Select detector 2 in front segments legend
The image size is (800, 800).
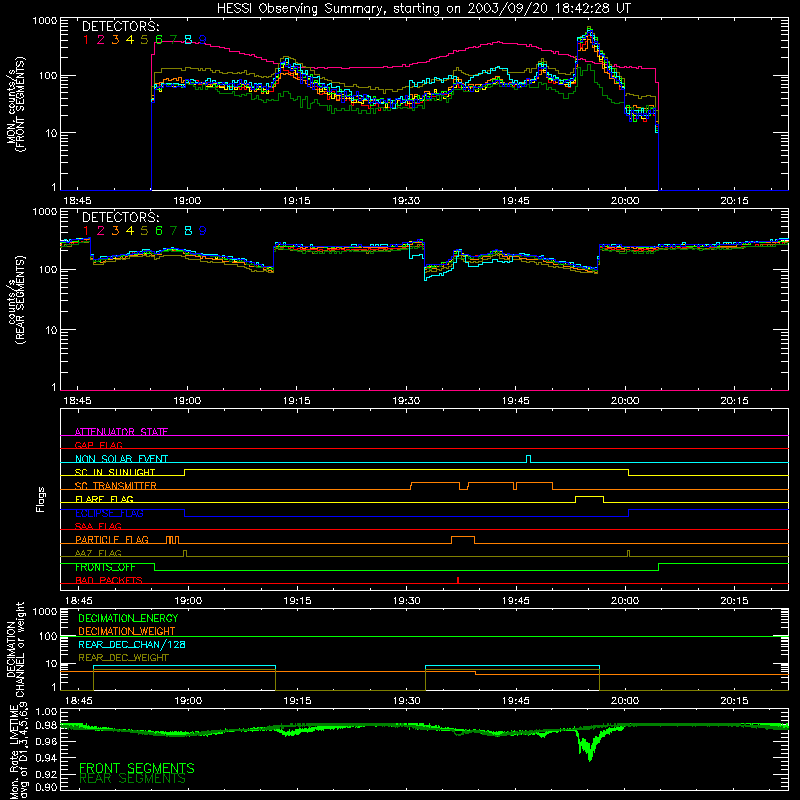pos(101,40)
